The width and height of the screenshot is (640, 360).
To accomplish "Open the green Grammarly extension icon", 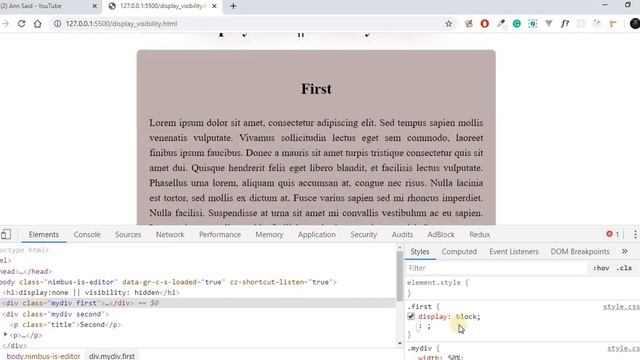I will click(517, 24).
